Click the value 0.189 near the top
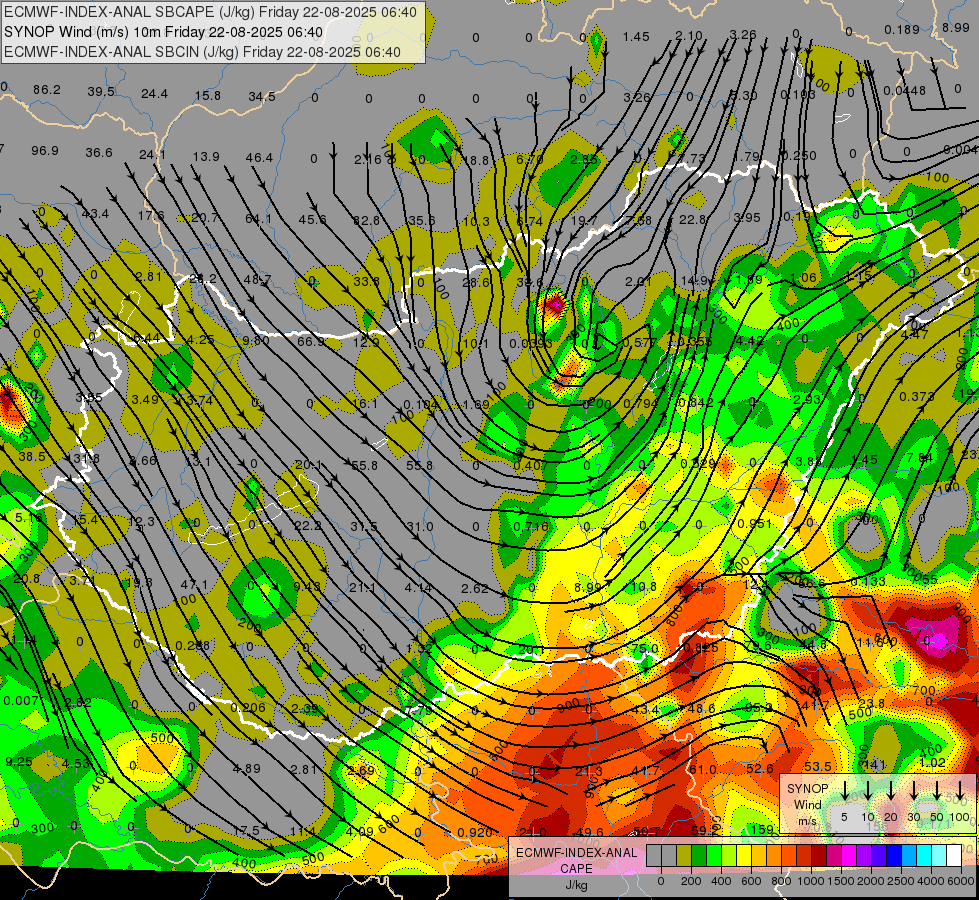The image size is (979, 900). click(902, 29)
